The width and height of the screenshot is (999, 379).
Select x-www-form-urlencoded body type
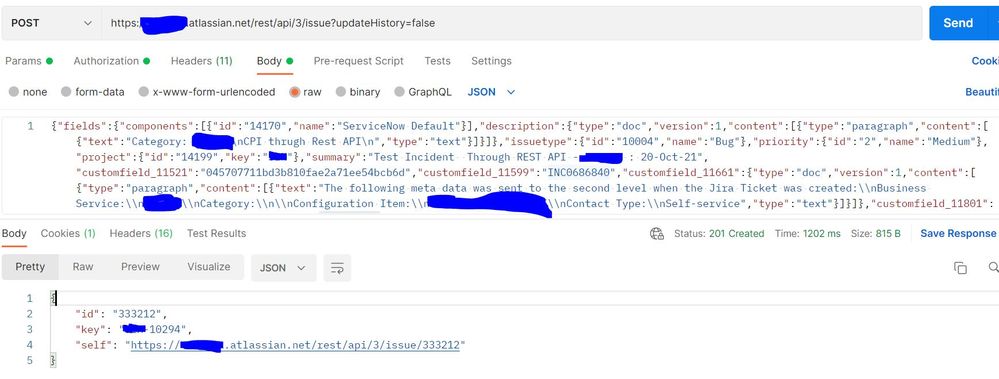coord(207,92)
